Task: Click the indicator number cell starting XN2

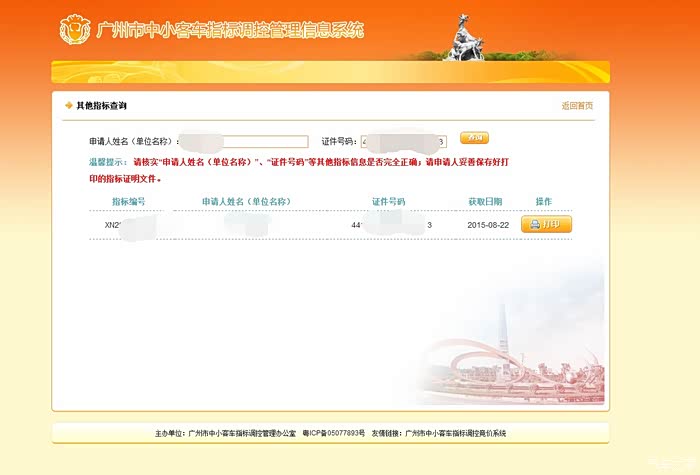Action: click(x=130, y=225)
